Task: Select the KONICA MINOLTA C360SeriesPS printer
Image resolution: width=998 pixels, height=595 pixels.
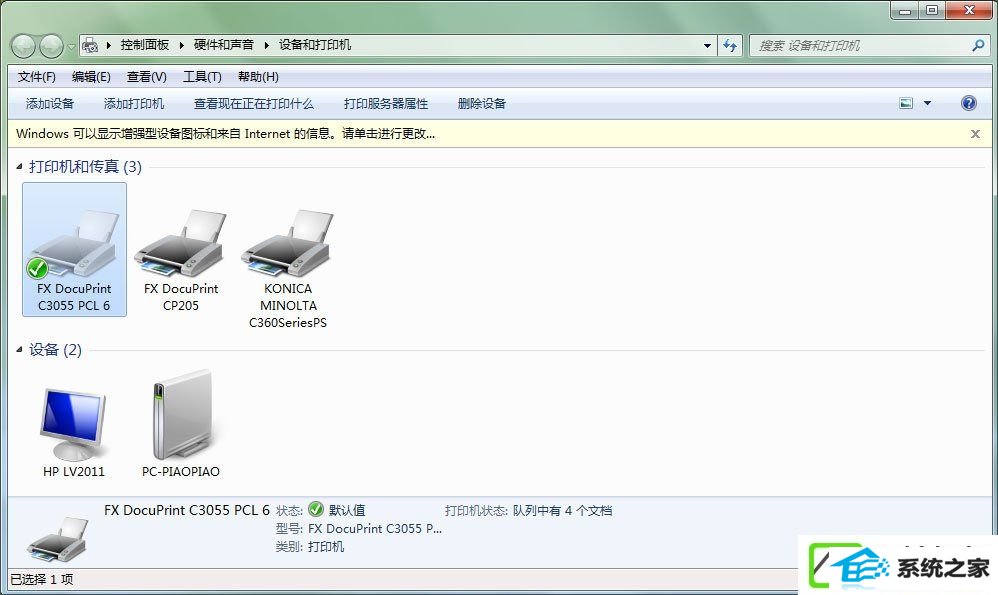Action: coord(288,269)
